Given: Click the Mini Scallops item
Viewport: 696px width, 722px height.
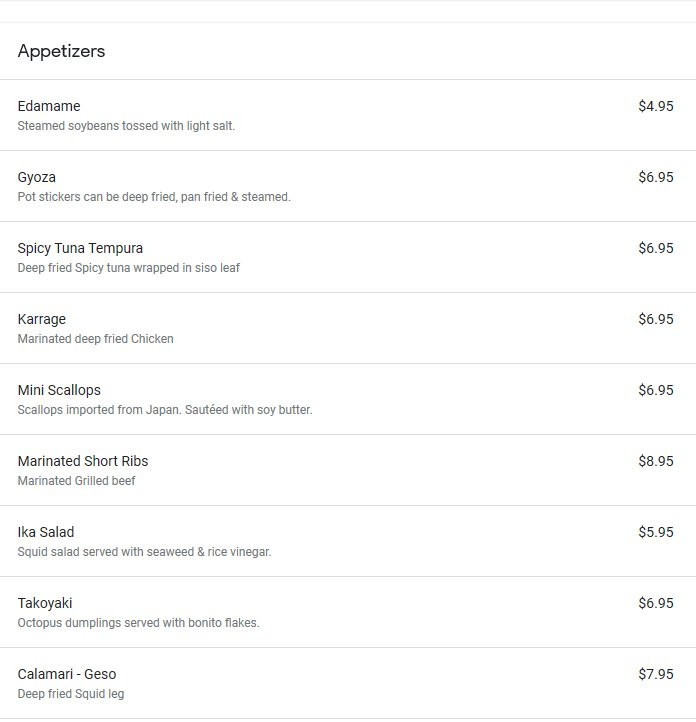Looking at the screenshot, I should pyautogui.click(x=348, y=399).
